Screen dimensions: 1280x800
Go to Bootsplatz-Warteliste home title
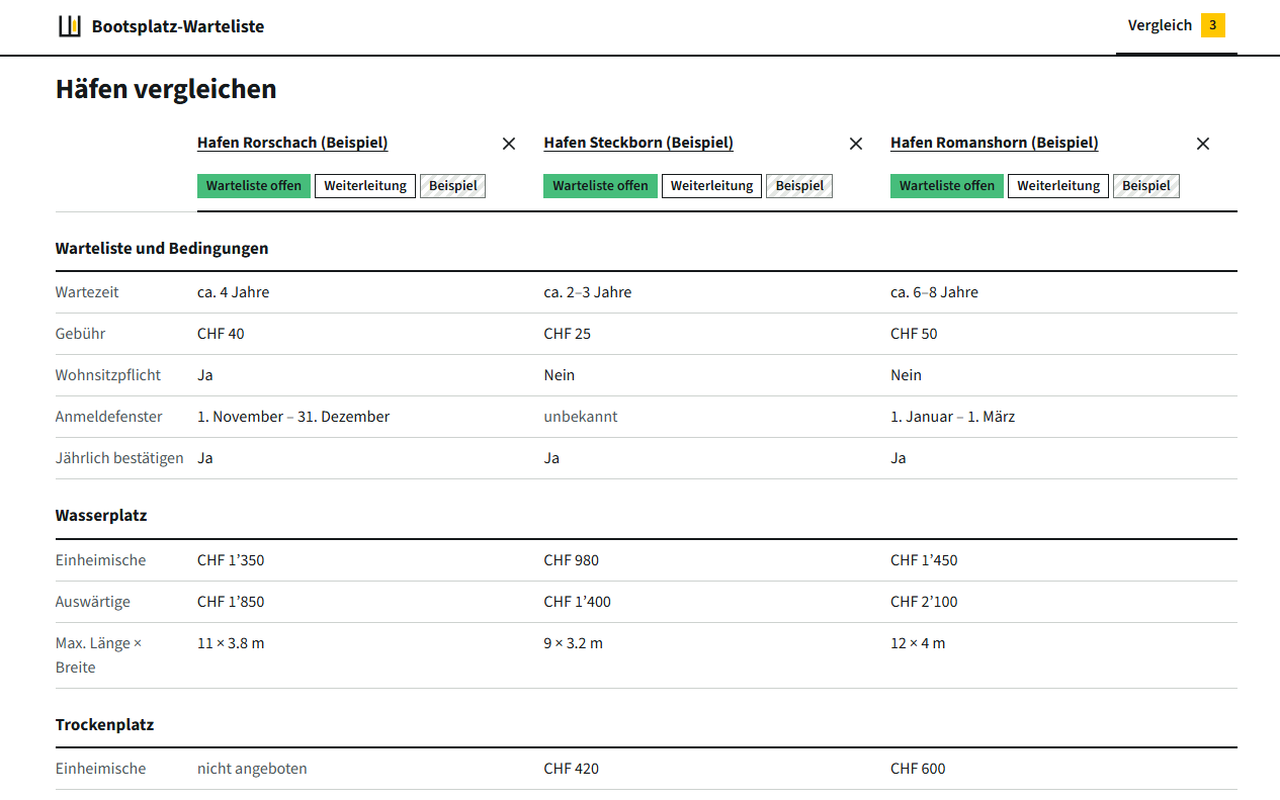pyautogui.click(x=178, y=27)
